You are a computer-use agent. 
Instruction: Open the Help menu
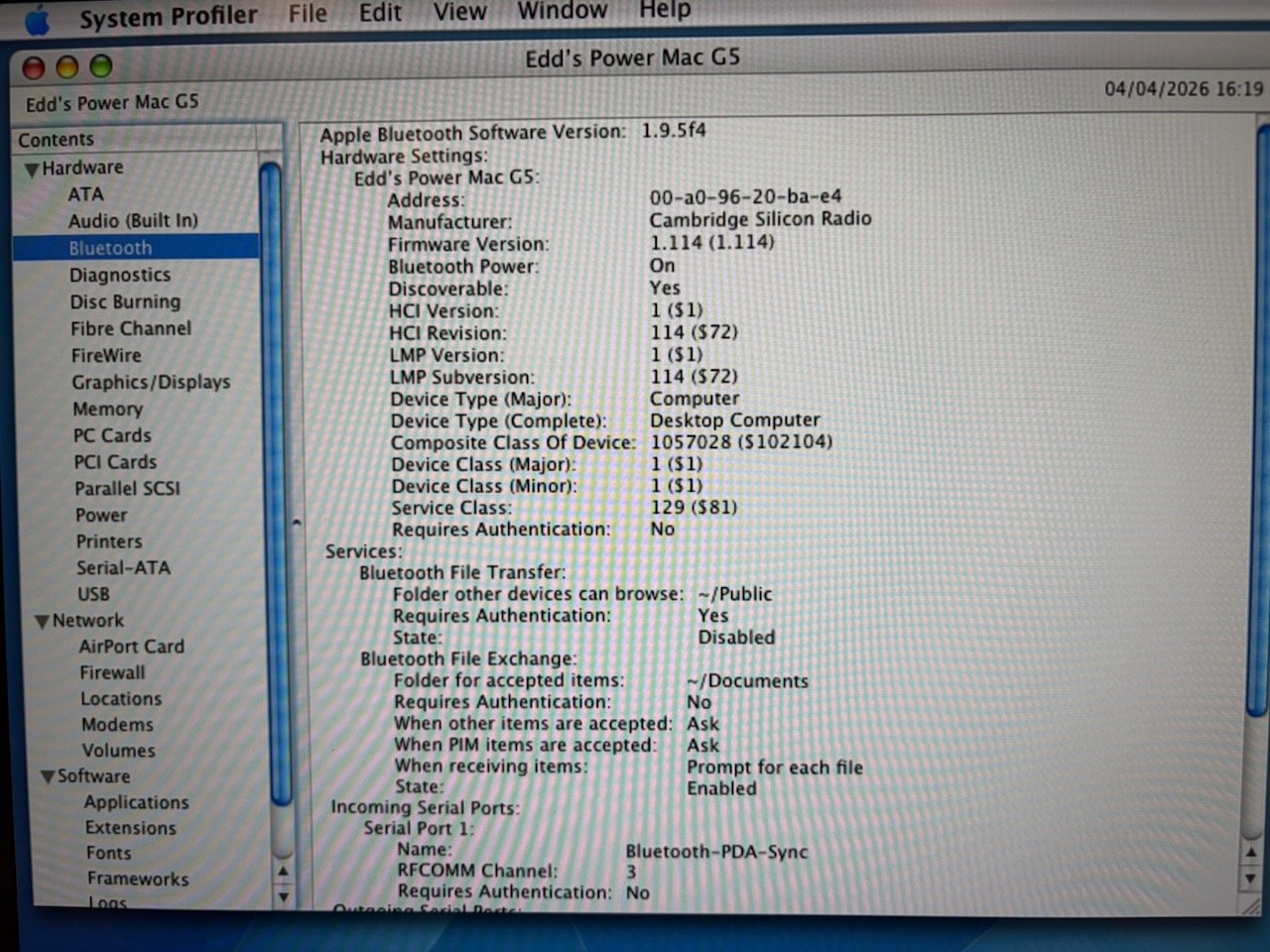click(x=665, y=11)
